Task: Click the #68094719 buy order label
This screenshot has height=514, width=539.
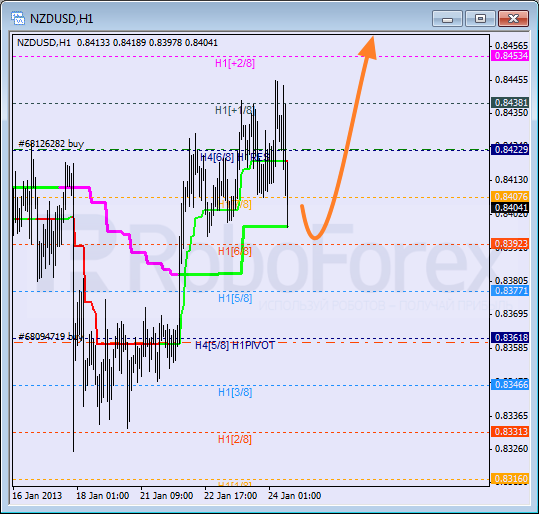Action: [51, 336]
